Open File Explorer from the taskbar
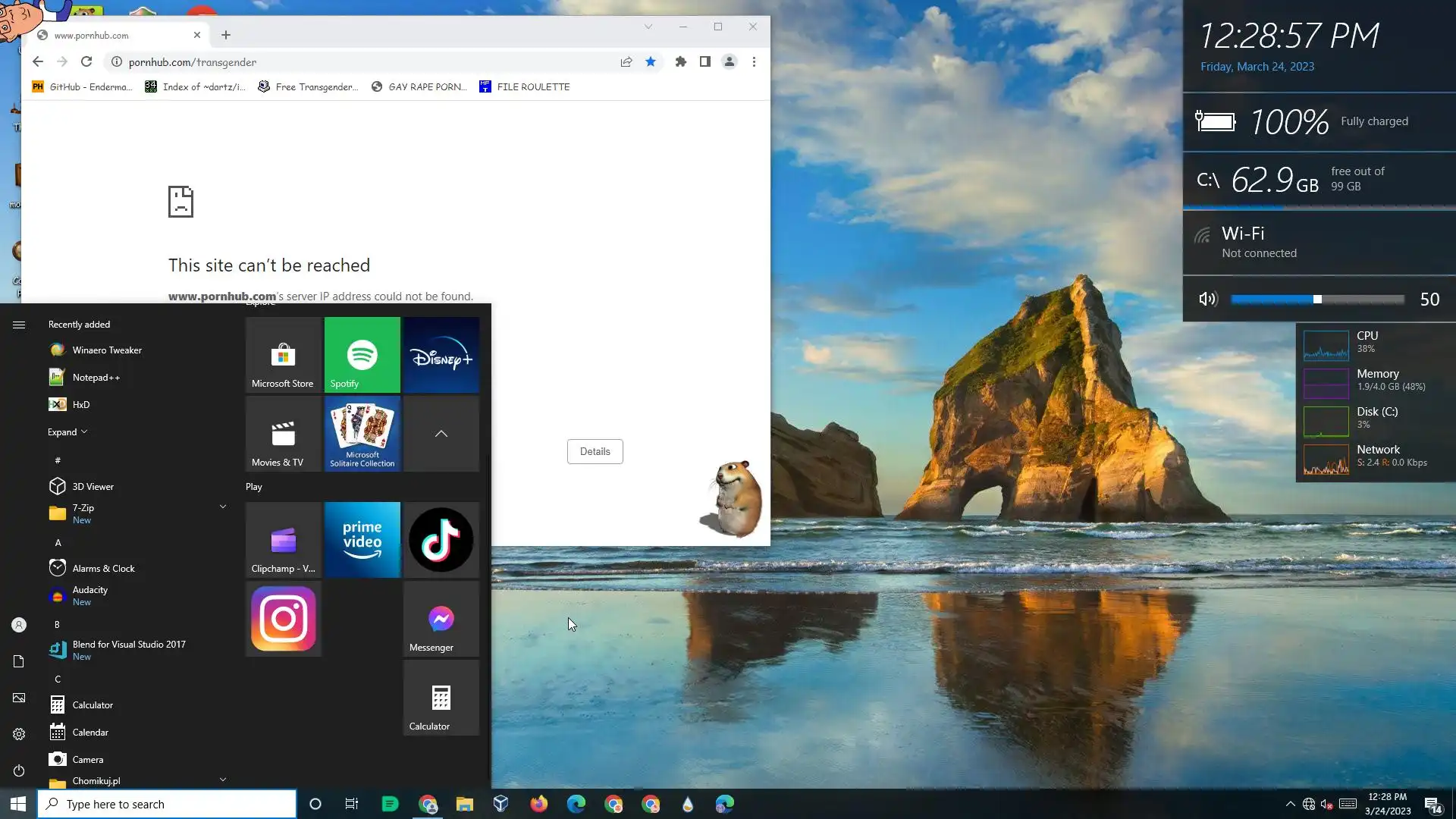Image resolution: width=1456 pixels, height=819 pixels. coord(464,804)
